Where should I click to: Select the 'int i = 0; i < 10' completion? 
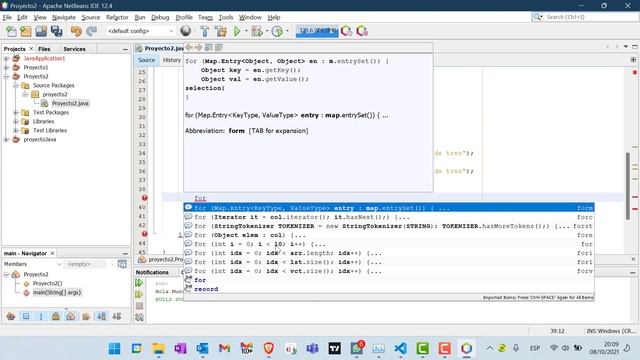pos(389,244)
